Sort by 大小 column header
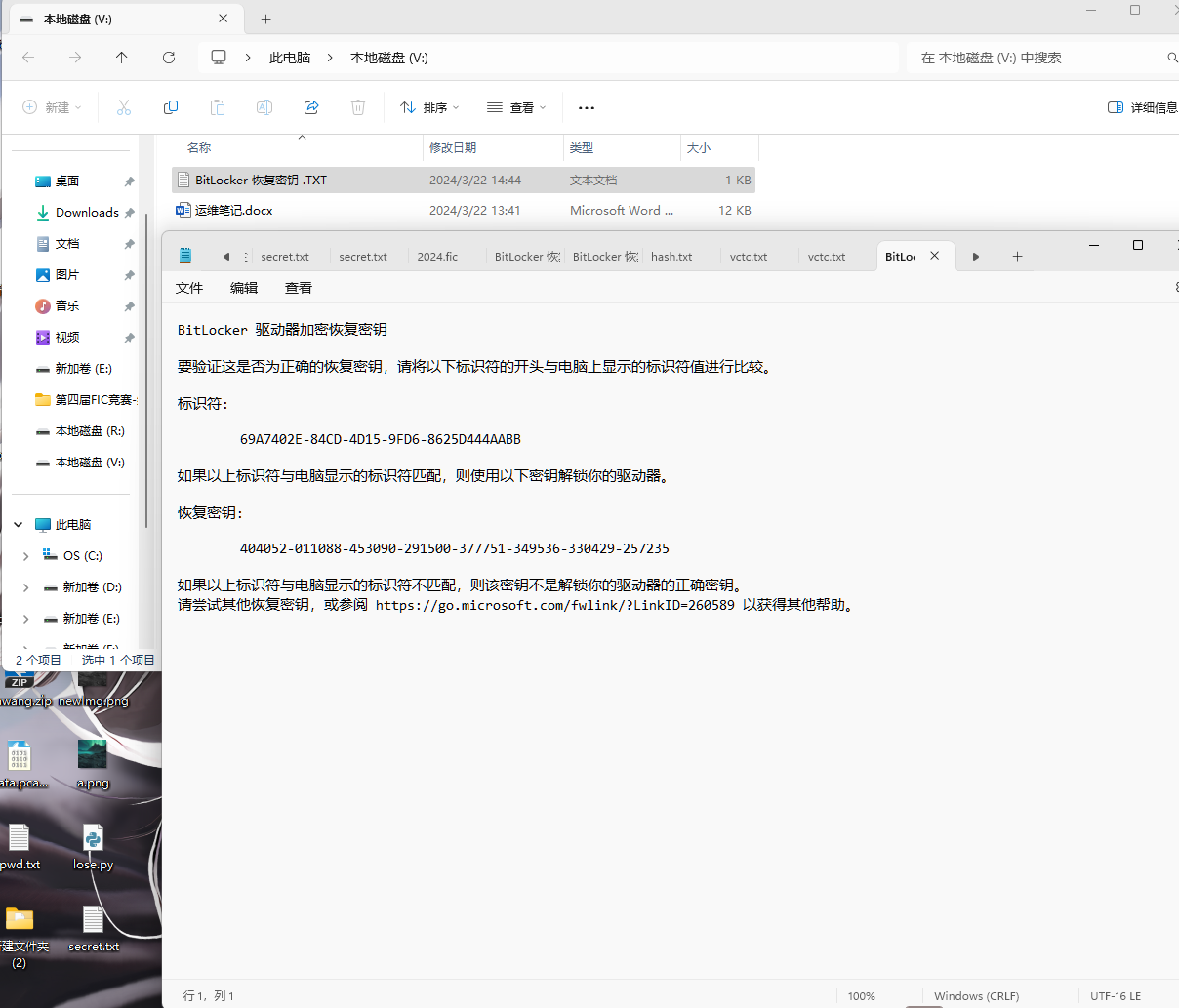Screen dimensions: 1179x1008 tap(699, 147)
